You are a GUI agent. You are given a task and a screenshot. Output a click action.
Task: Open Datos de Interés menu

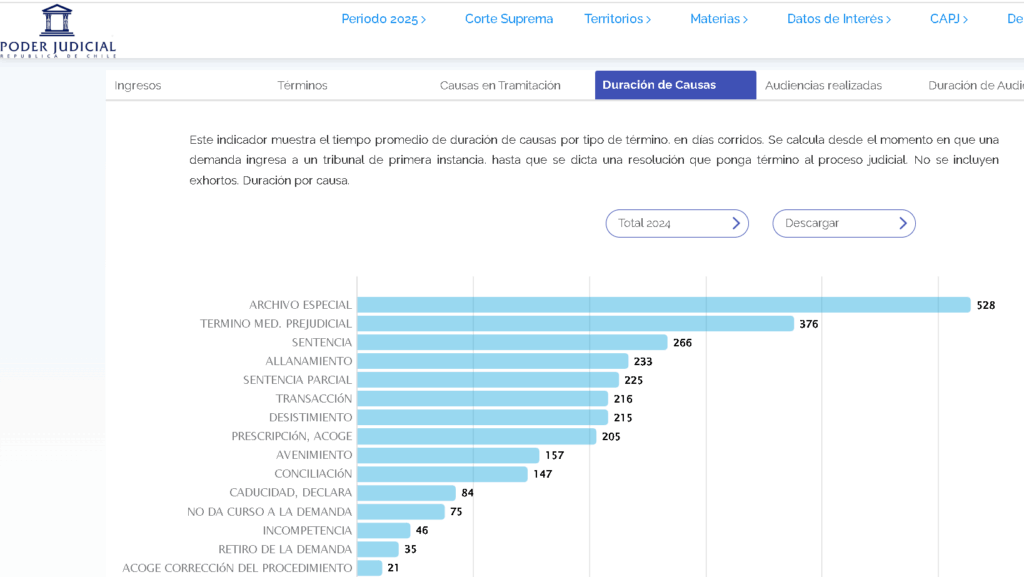click(x=838, y=19)
